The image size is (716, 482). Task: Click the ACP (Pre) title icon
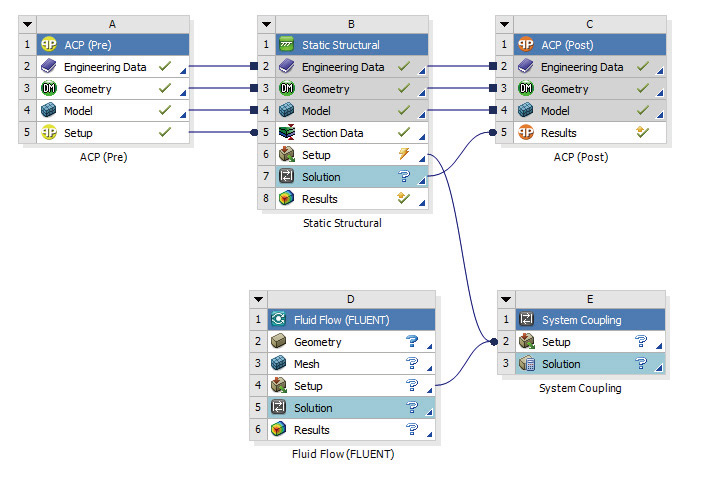click(49, 45)
